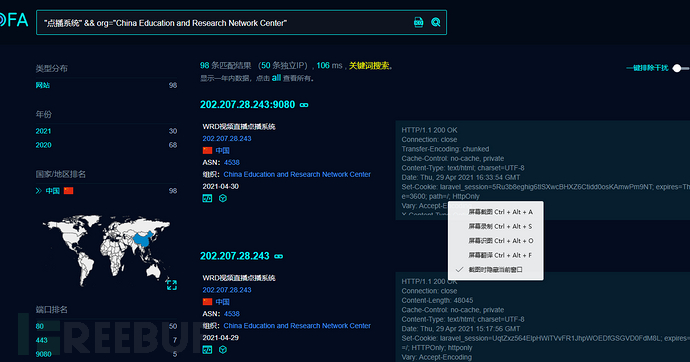The height and width of the screenshot is (362, 690).
Task: Open the 202.207.28.243 result heading
Action: coord(235,256)
